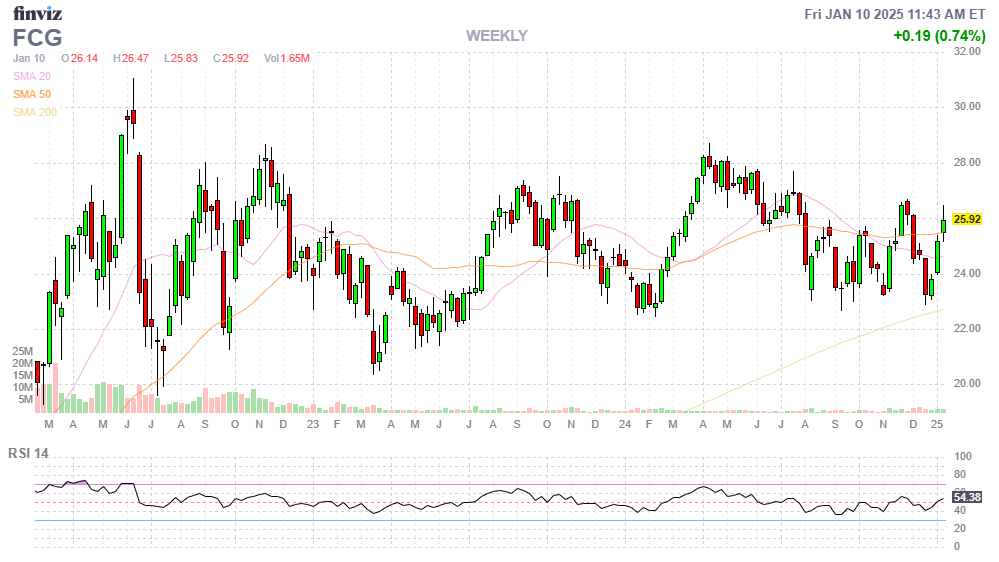The width and height of the screenshot is (999, 562).
Task: Click the '24' year marker on time axis
Action: point(624,425)
